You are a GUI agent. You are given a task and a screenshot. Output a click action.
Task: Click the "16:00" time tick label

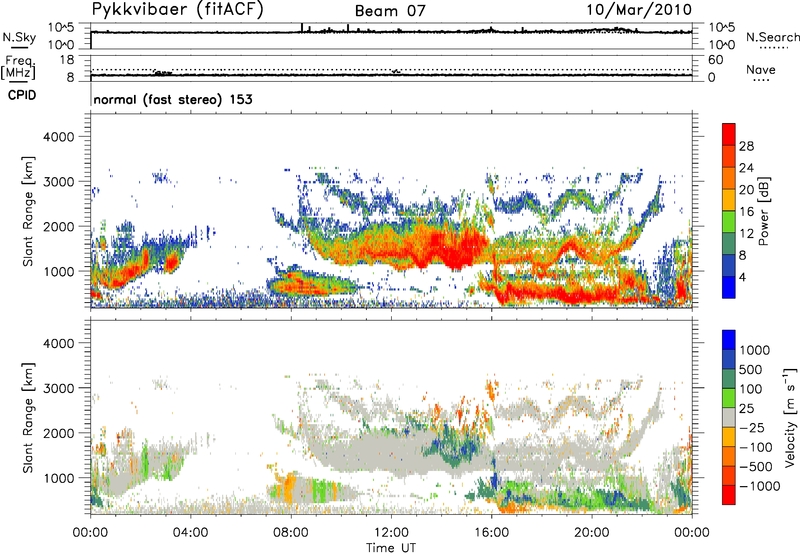pyautogui.click(x=491, y=533)
